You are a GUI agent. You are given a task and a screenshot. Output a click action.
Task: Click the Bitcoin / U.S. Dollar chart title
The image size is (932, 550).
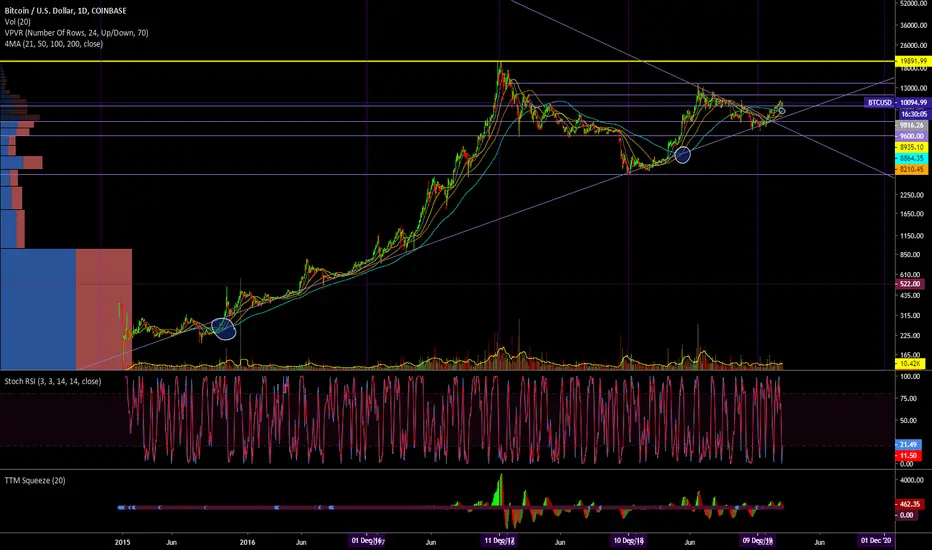point(65,11)
